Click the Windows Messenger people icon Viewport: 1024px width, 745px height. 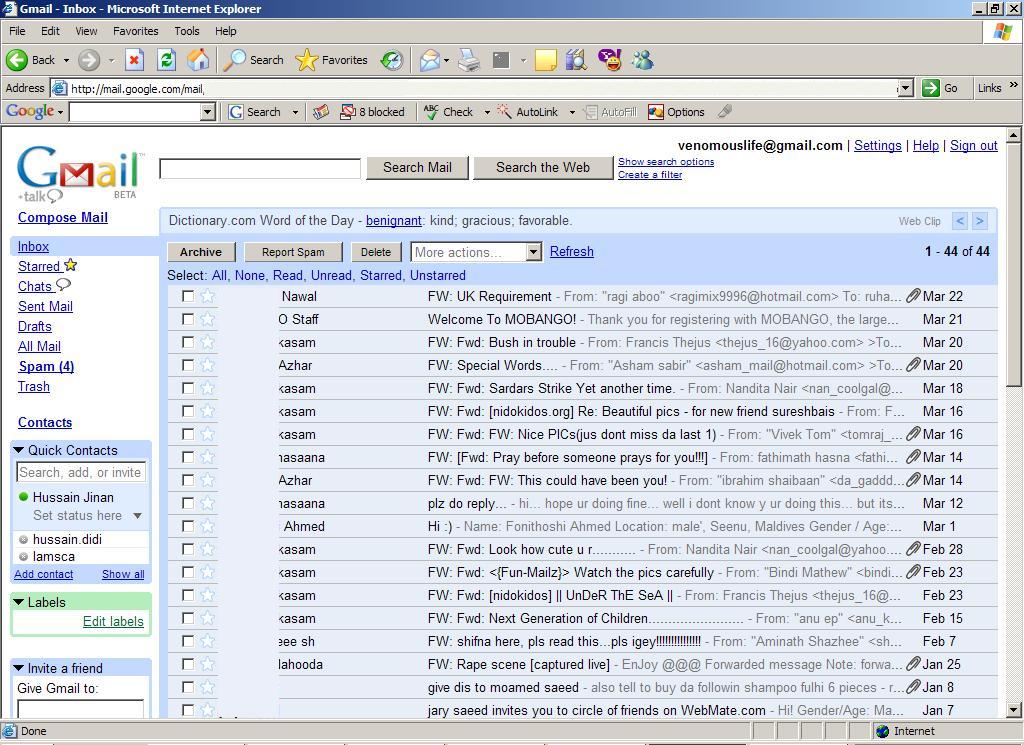(642, 60)
